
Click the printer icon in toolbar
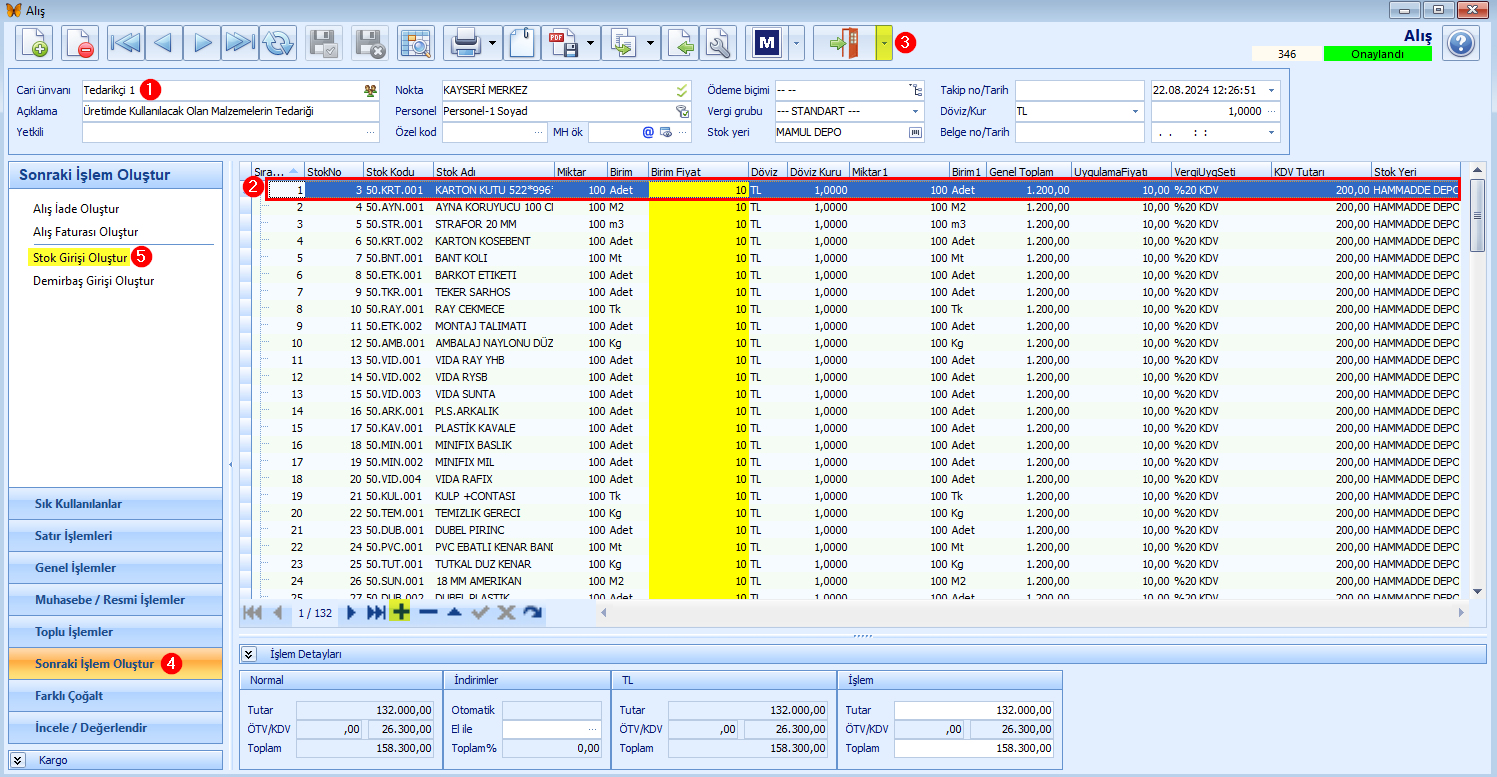click(466, 43)
